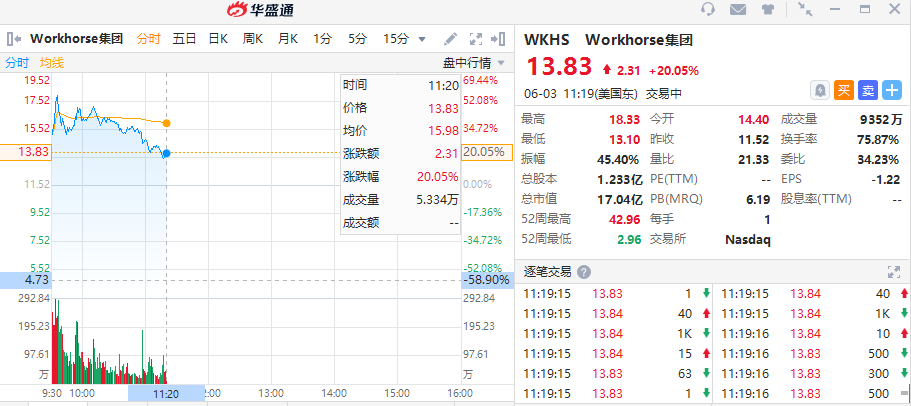Image resolution: width=911 pixels, height=406 pixels.
Task: Click the 买 buy button
Action: coord(844,90)
